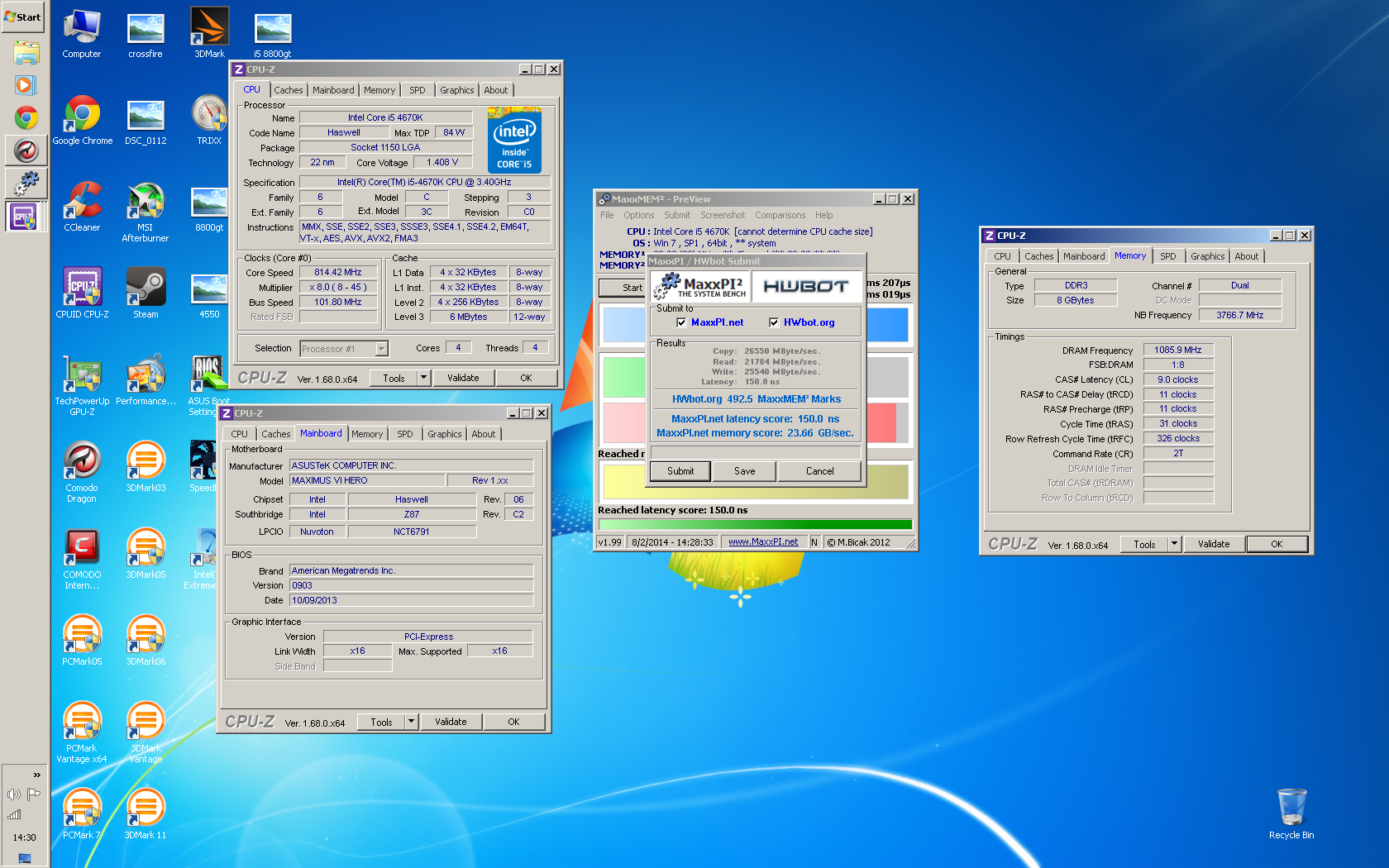The width and height of the screenshot is (1389, 868).
Task: Open the Processor #1 selection dropdown
Action: tap(344, 349)
